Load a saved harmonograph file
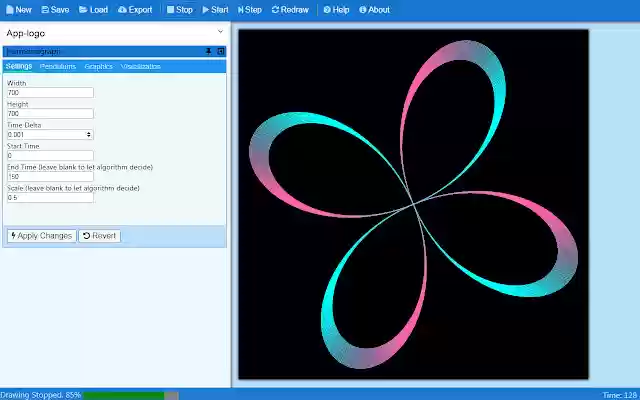640x400 pixels. 93,9
